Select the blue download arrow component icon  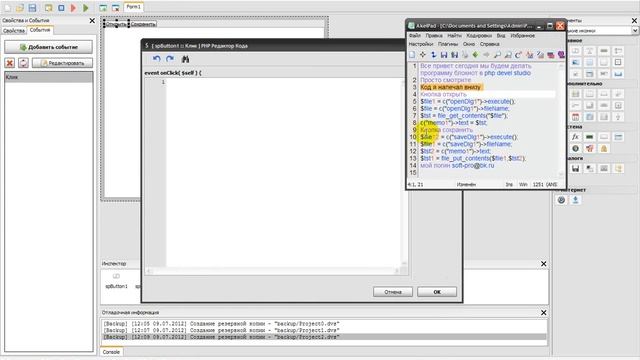point(576,200)
